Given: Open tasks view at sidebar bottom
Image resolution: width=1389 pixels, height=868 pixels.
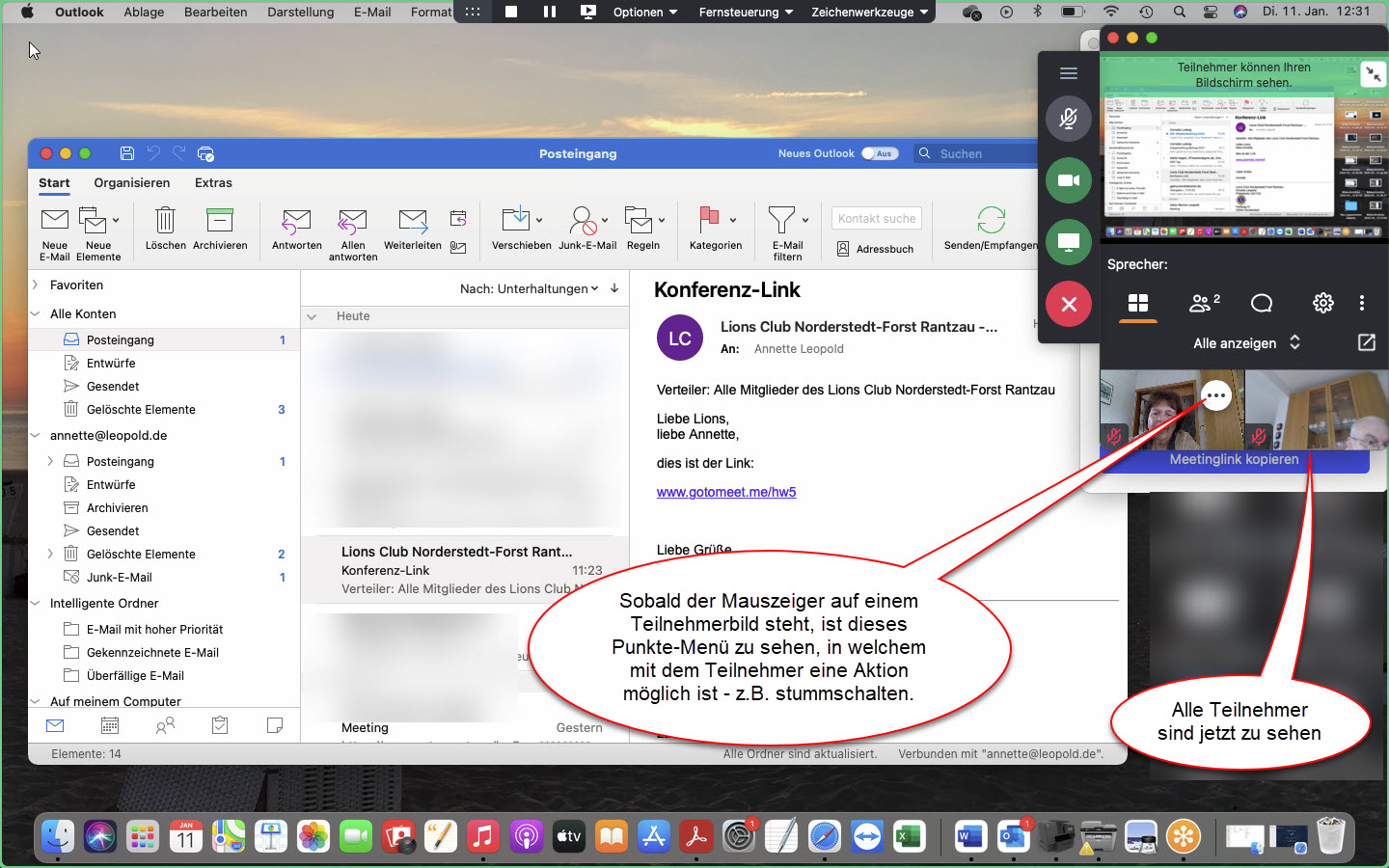Looking at the screenshot, I should pos(220,725).
